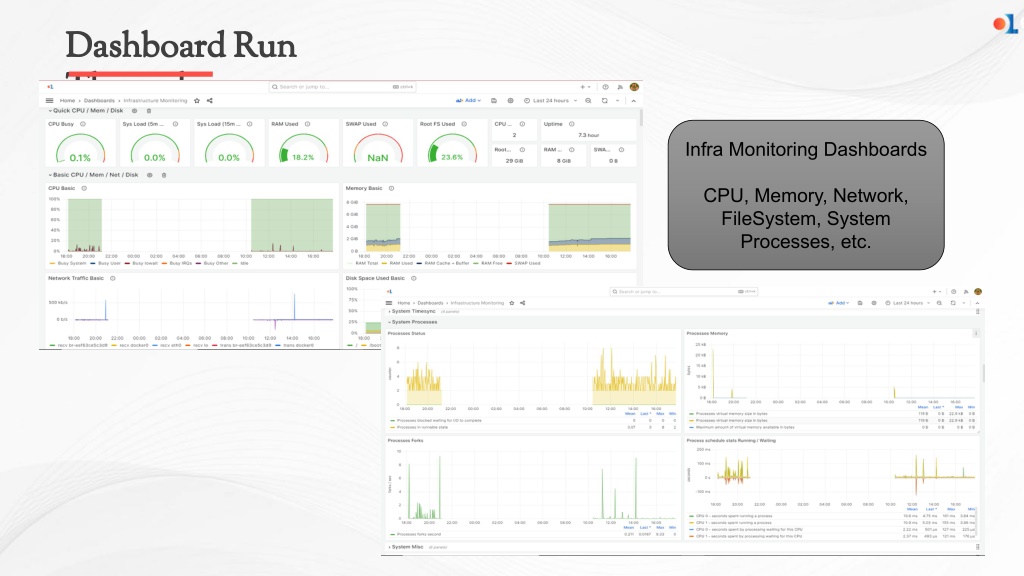Click info icon beside Root FS Used
The height and width of the screenshot is (576, 1024).
click(x=464, y=124)
